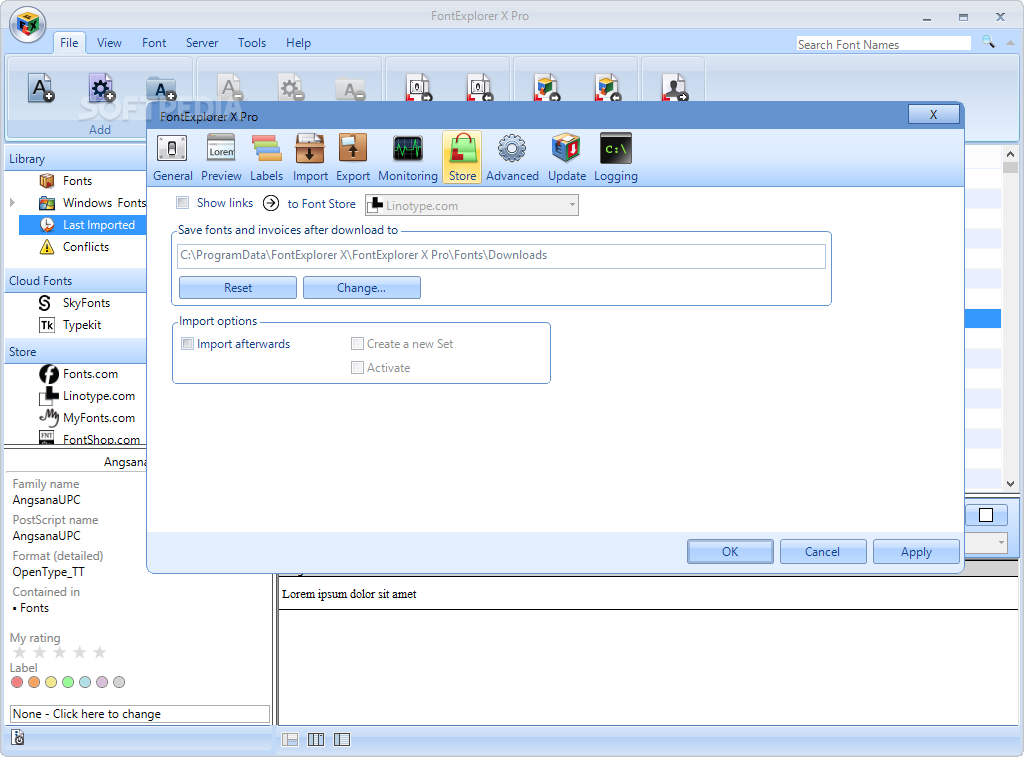Open the Linotype.com store
1024x757 pixels.
click(x=99, y=396)
